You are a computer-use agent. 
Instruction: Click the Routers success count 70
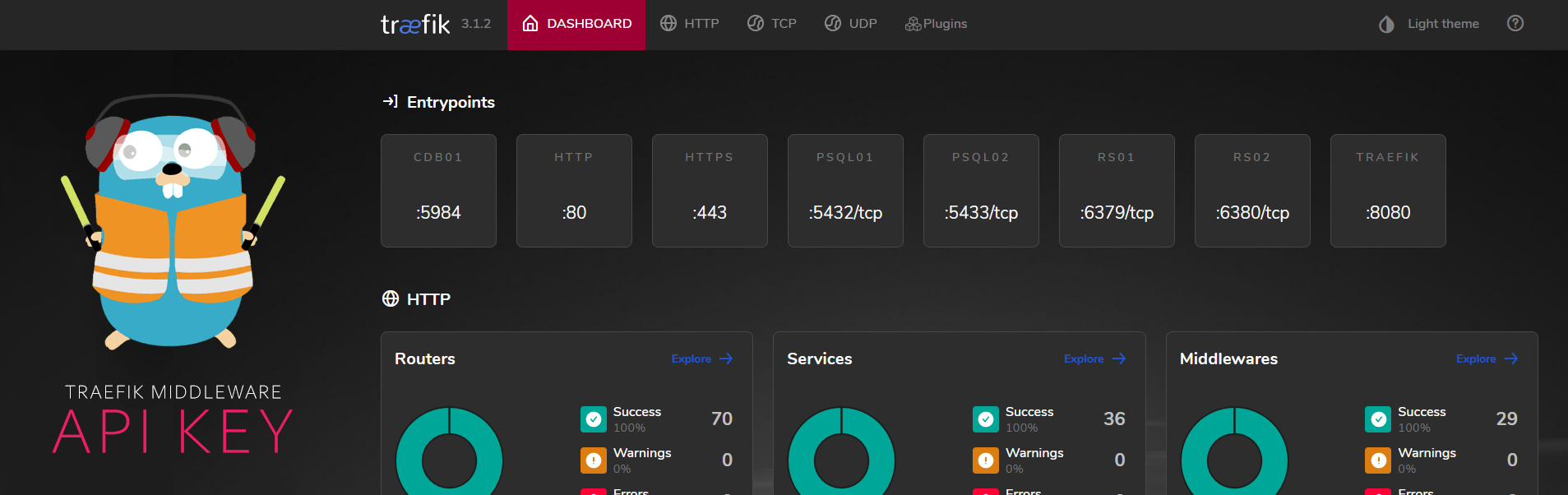[x=722, y=419]
